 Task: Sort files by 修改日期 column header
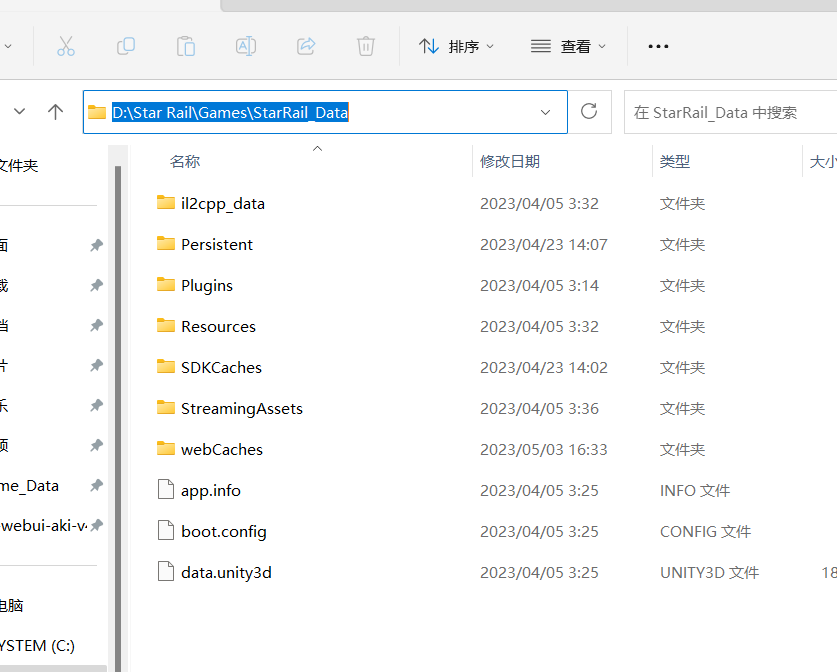[x=510, y=161]
